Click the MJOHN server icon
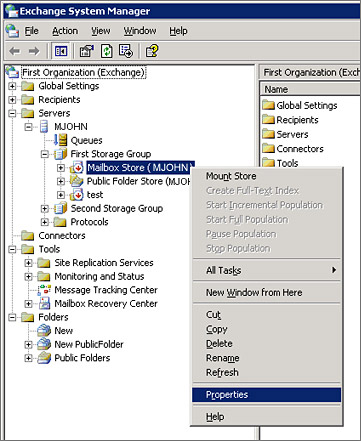Image resolution: width=361 pixels, height=441 pixels. (x=44, y=127)
